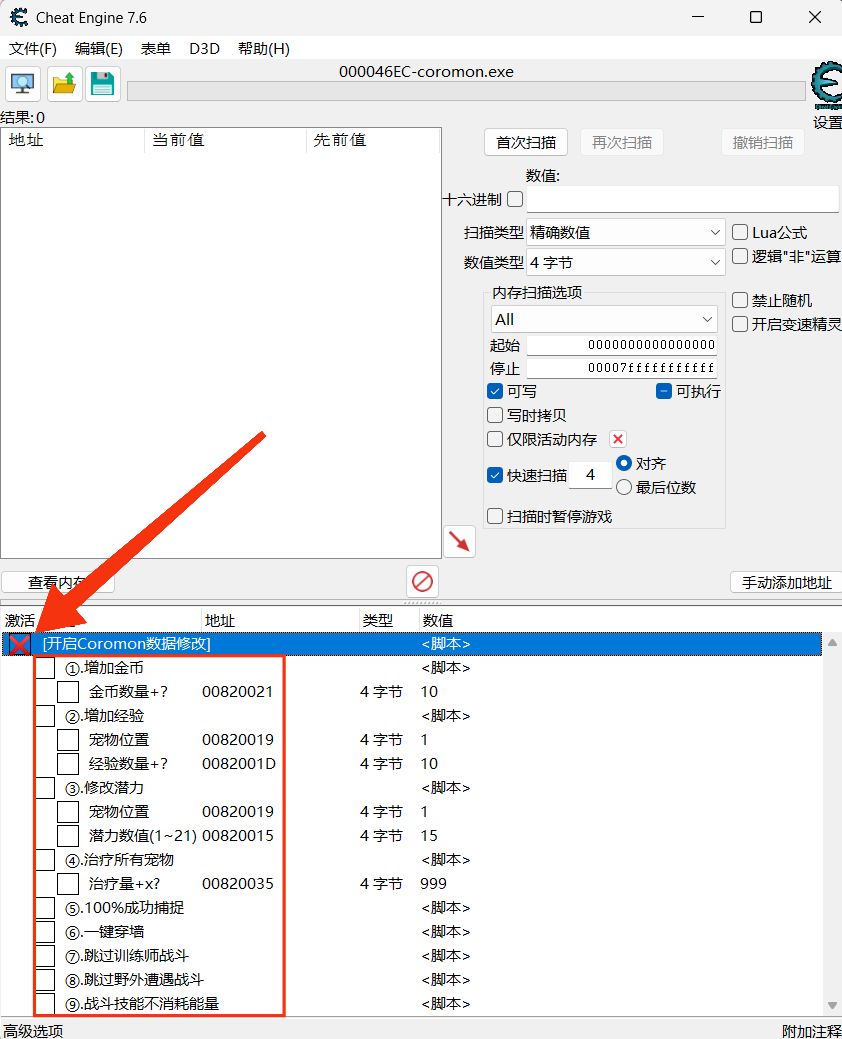Viewport: 842px width, 1039px height.
Task: Enable the ②.增加经验 script checkbox
Action: coord(45,716)
